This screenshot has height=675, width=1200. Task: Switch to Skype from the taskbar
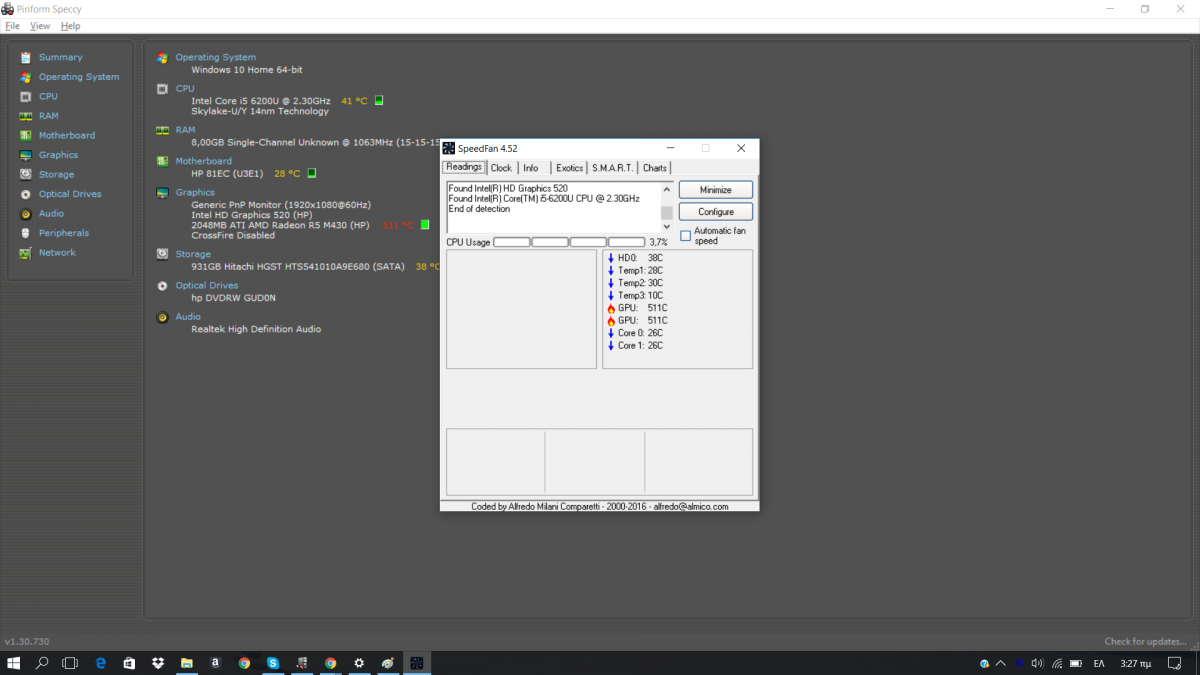click(273, 663)
